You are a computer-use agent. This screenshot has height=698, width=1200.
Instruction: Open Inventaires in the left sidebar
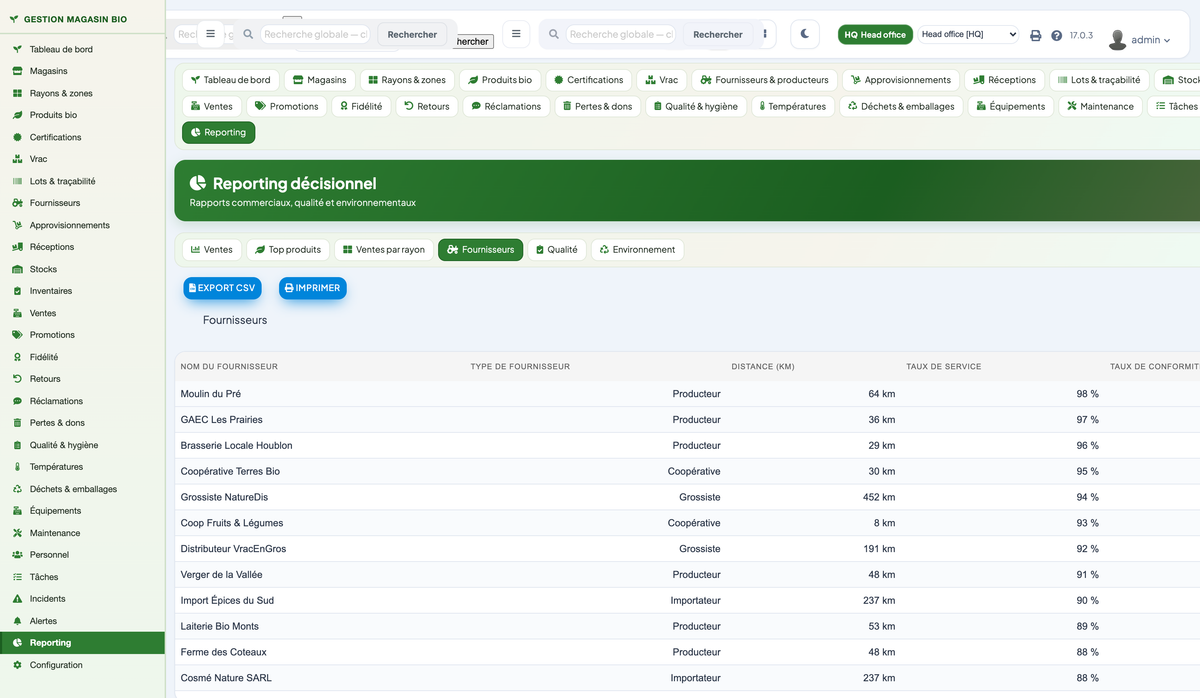click(x=82, y=291)
